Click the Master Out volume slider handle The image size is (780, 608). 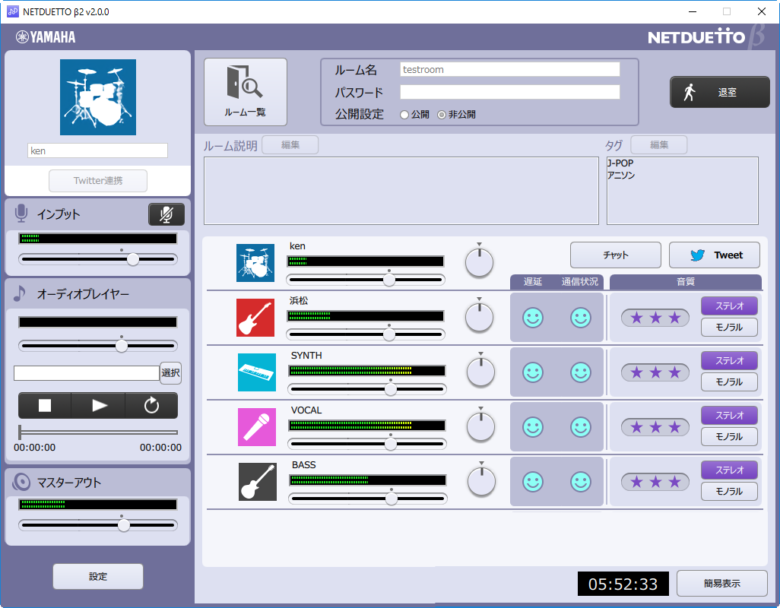click(123, 525)
